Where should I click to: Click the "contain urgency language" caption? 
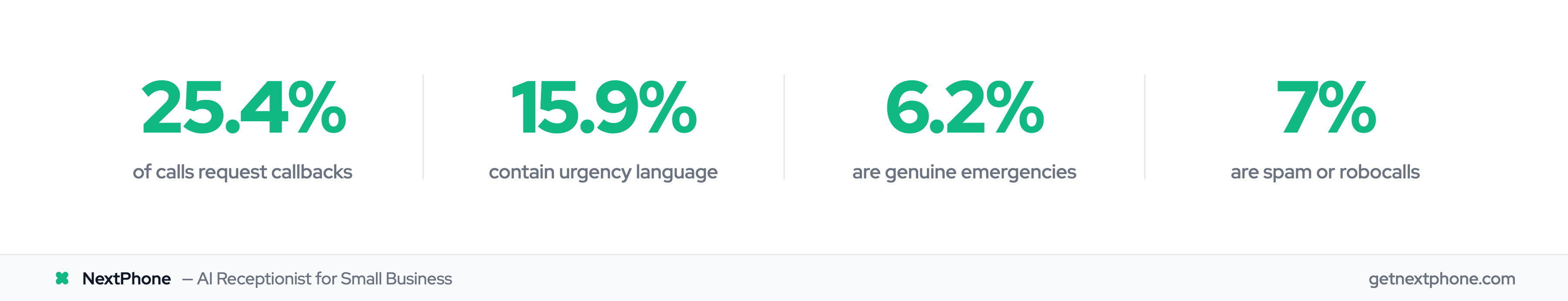(x=603, y=172)
